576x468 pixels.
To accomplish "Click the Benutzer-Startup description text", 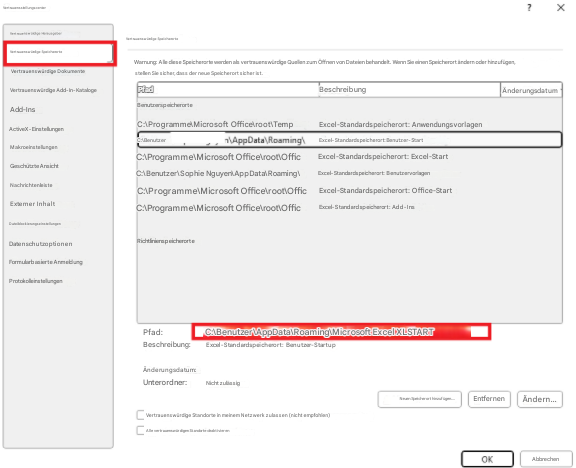I will [x=271, y=345].
